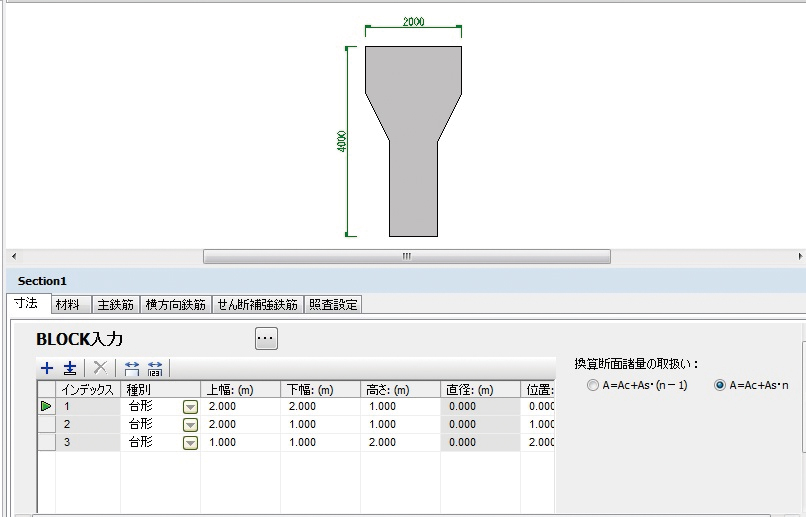This screenshot has height=517, width=806.
Task: Click 4000 height dimension label
Action: coord(341,141)
